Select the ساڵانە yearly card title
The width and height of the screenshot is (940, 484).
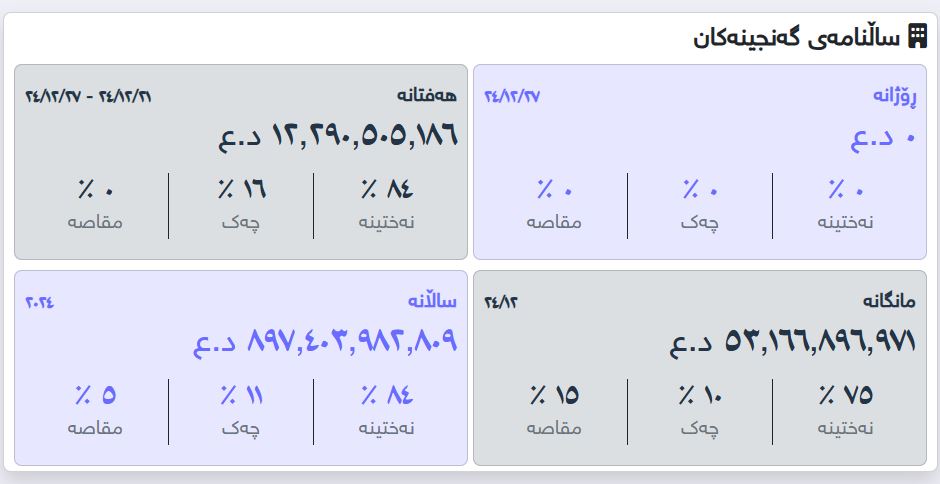click(x=432, y=301)
